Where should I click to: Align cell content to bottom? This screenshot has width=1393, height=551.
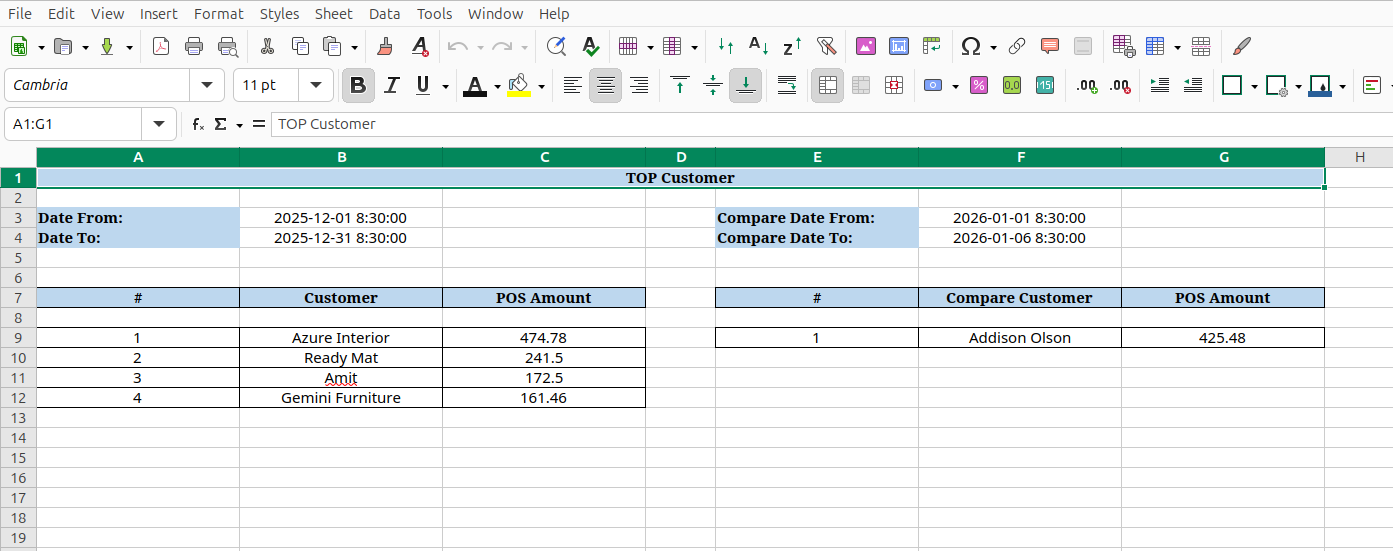coord(746,86)
